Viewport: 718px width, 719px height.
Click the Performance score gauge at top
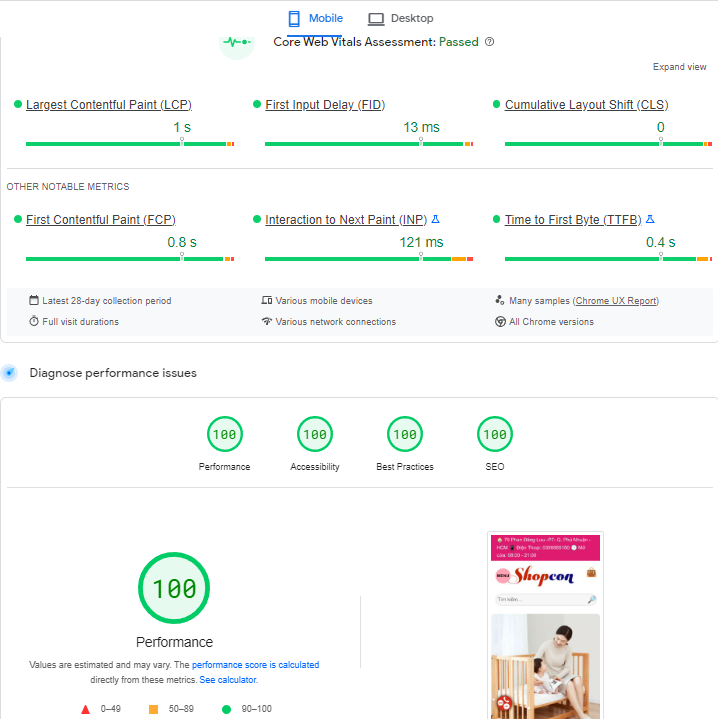pyautogui.click(x=224, y=435)
